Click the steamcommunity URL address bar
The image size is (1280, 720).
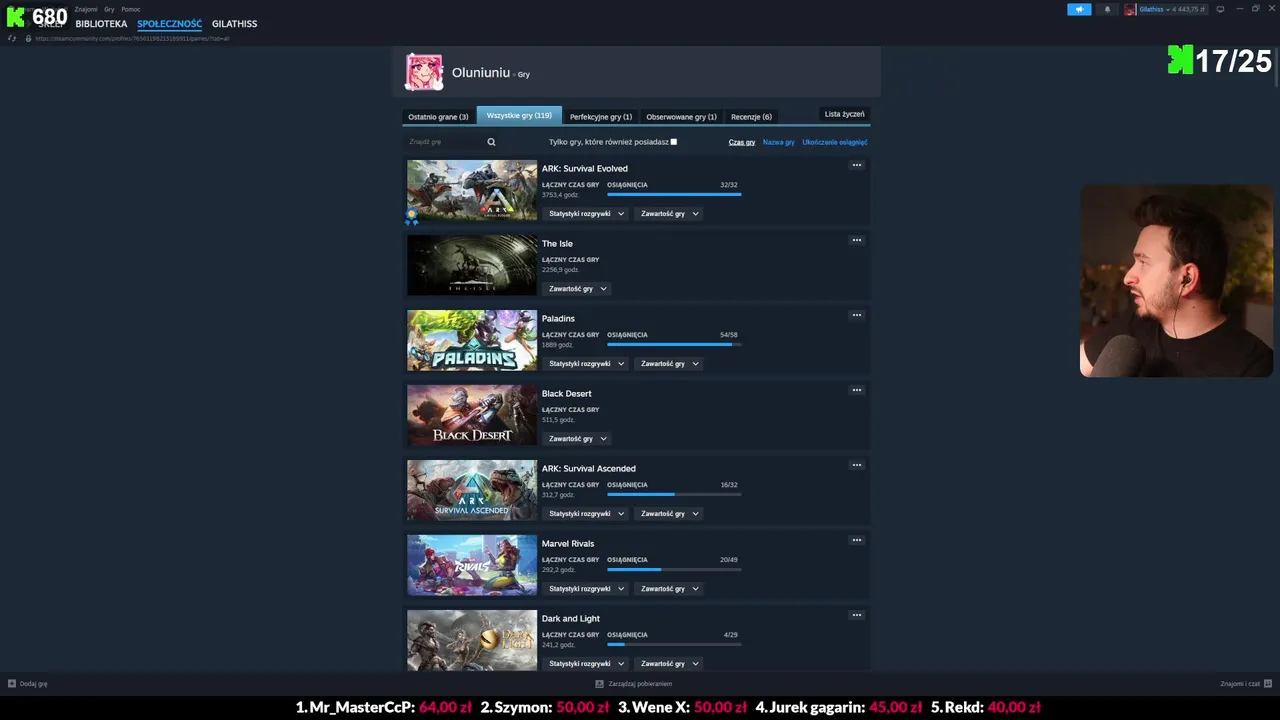point(132,38)
